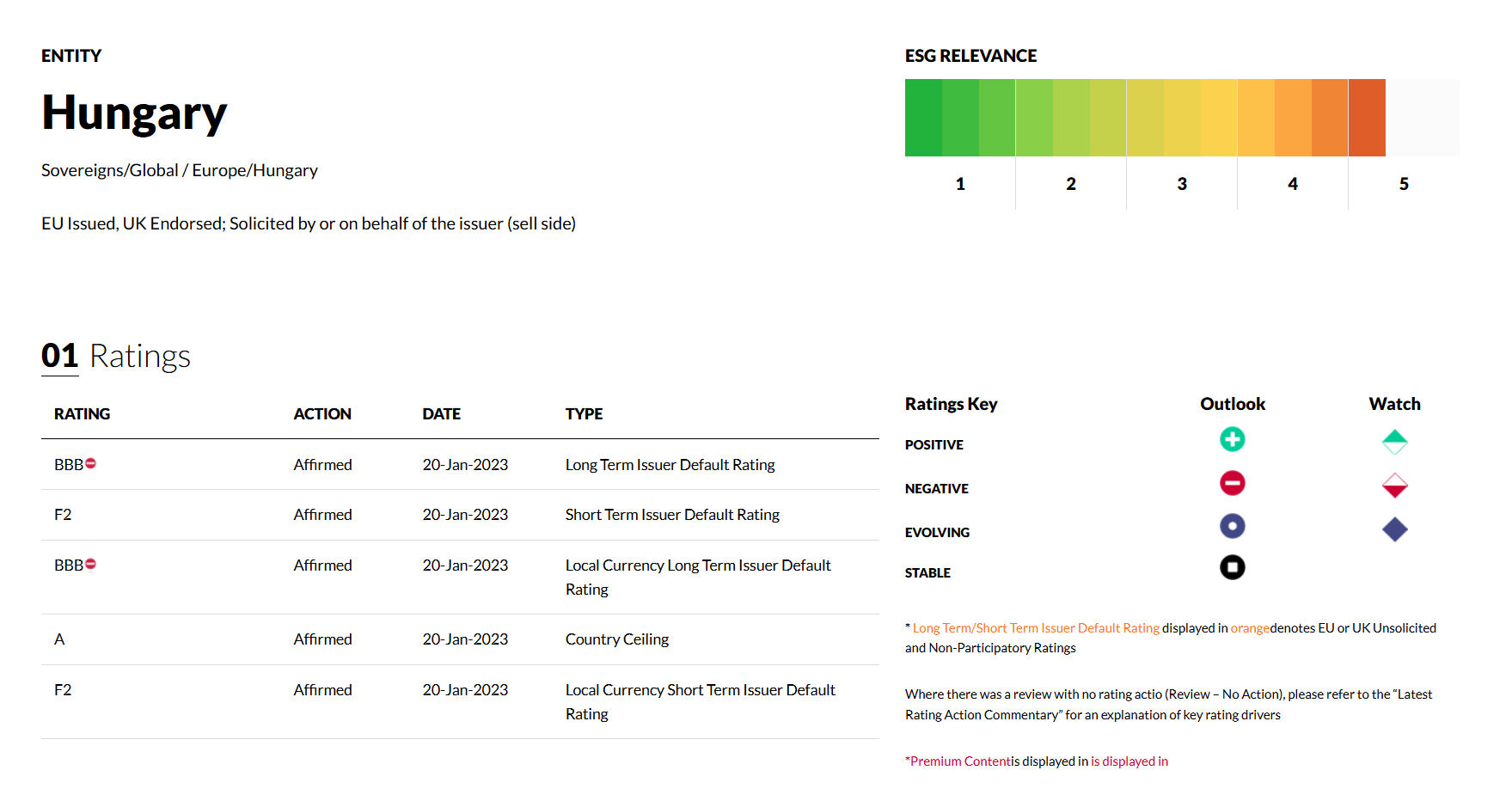
Task: Select ESG relevance score 1
Action: click(960, 184)
